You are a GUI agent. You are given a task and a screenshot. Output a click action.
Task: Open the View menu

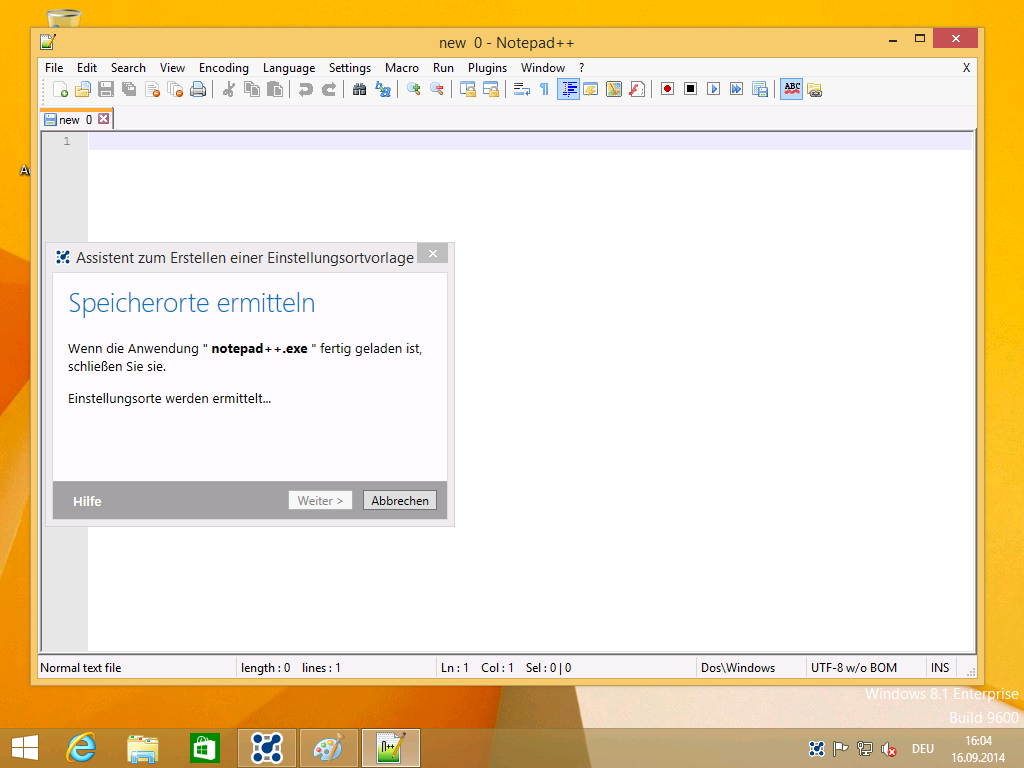[x=172, y=68]
